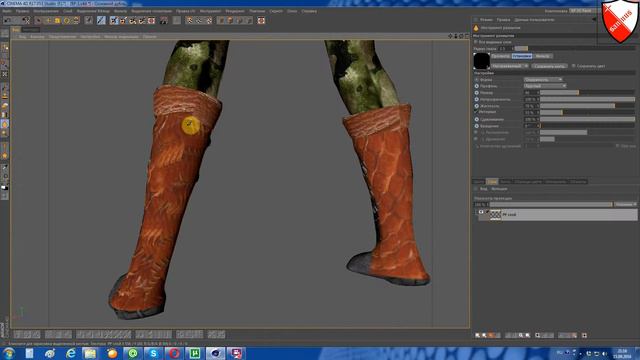This screenshot has height=360, width=640.
Task: Open the Рендеринг menu
Action: [235, 11]
